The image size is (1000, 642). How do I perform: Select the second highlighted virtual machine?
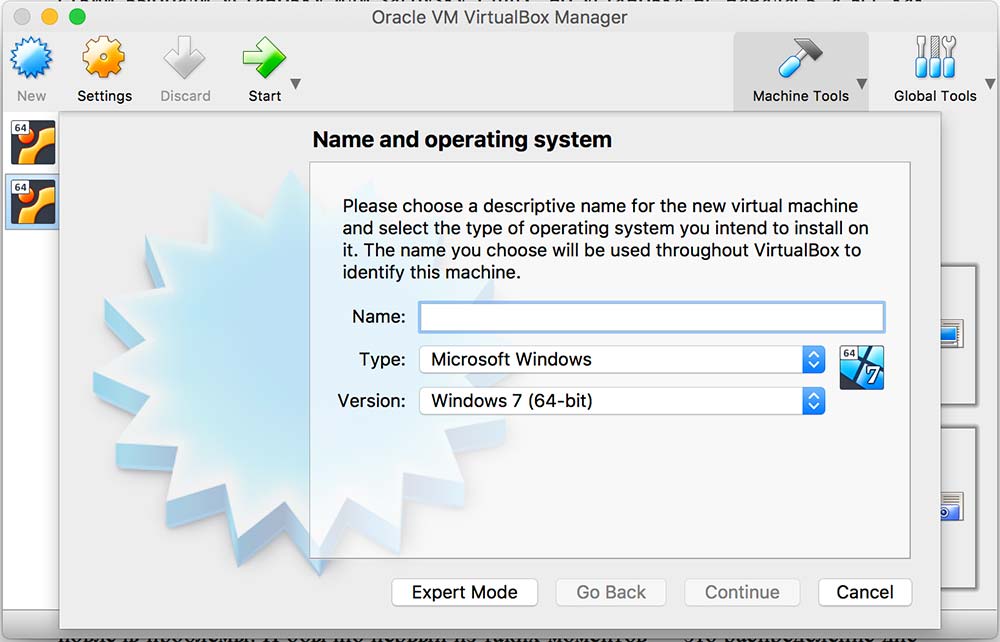pyautogui.click(x=32, y=202)
